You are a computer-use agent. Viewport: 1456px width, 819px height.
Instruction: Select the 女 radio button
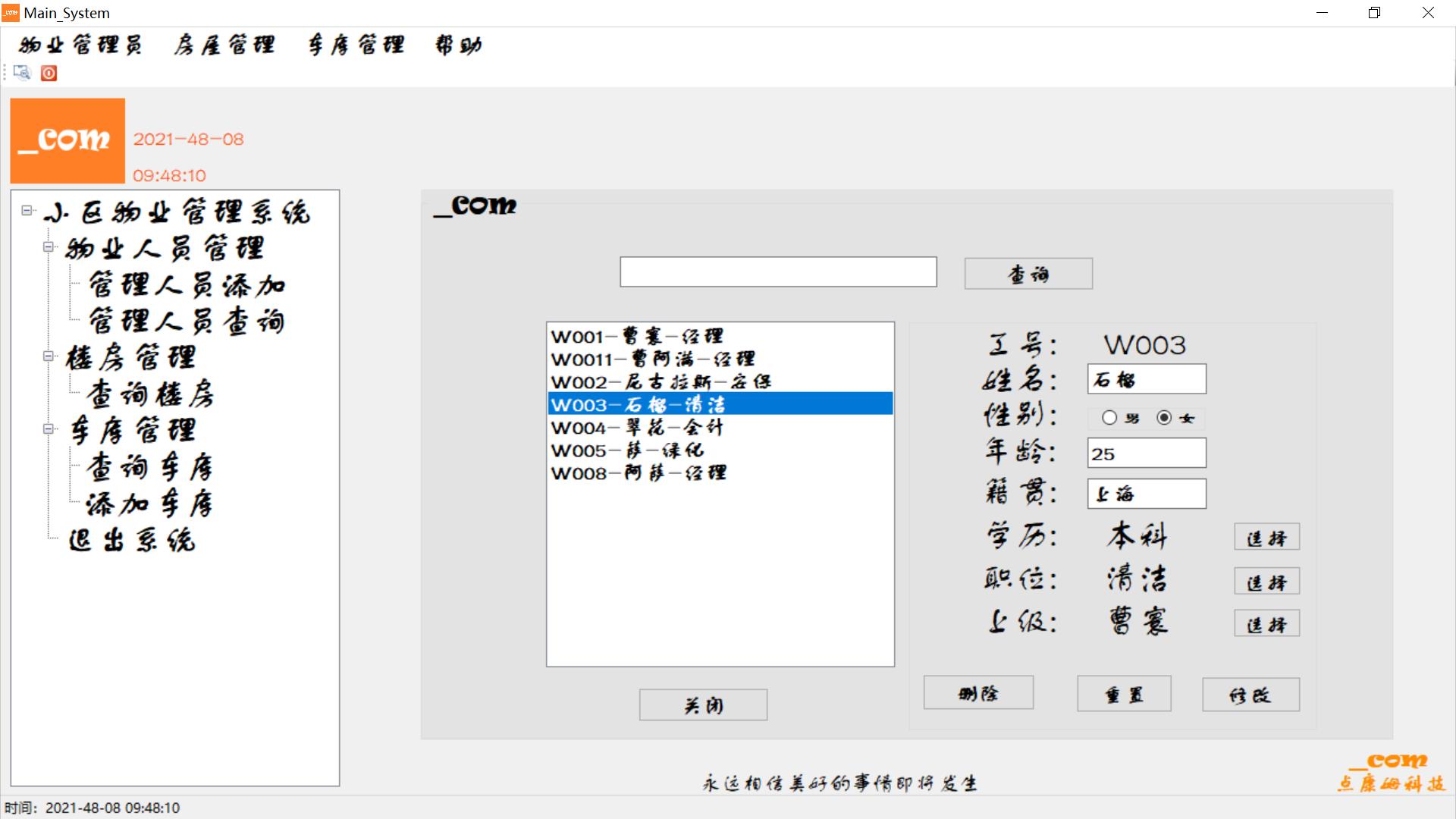(x=1164, y=417)
